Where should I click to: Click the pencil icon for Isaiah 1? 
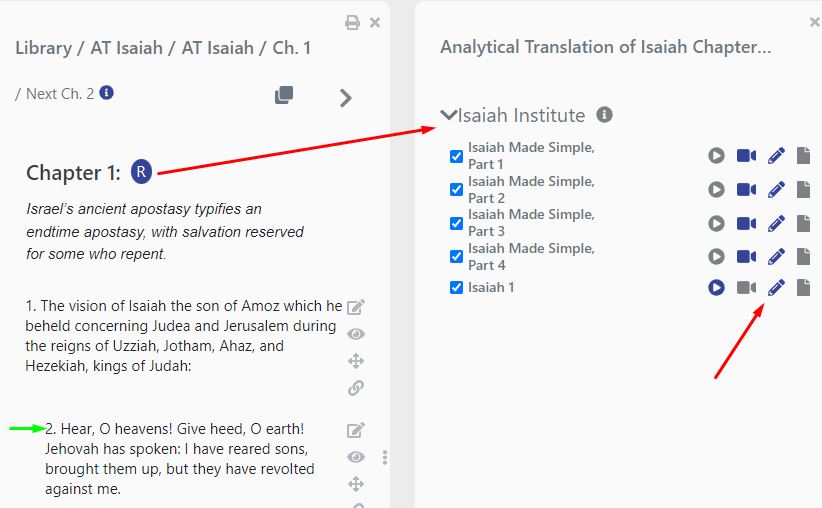776,288
